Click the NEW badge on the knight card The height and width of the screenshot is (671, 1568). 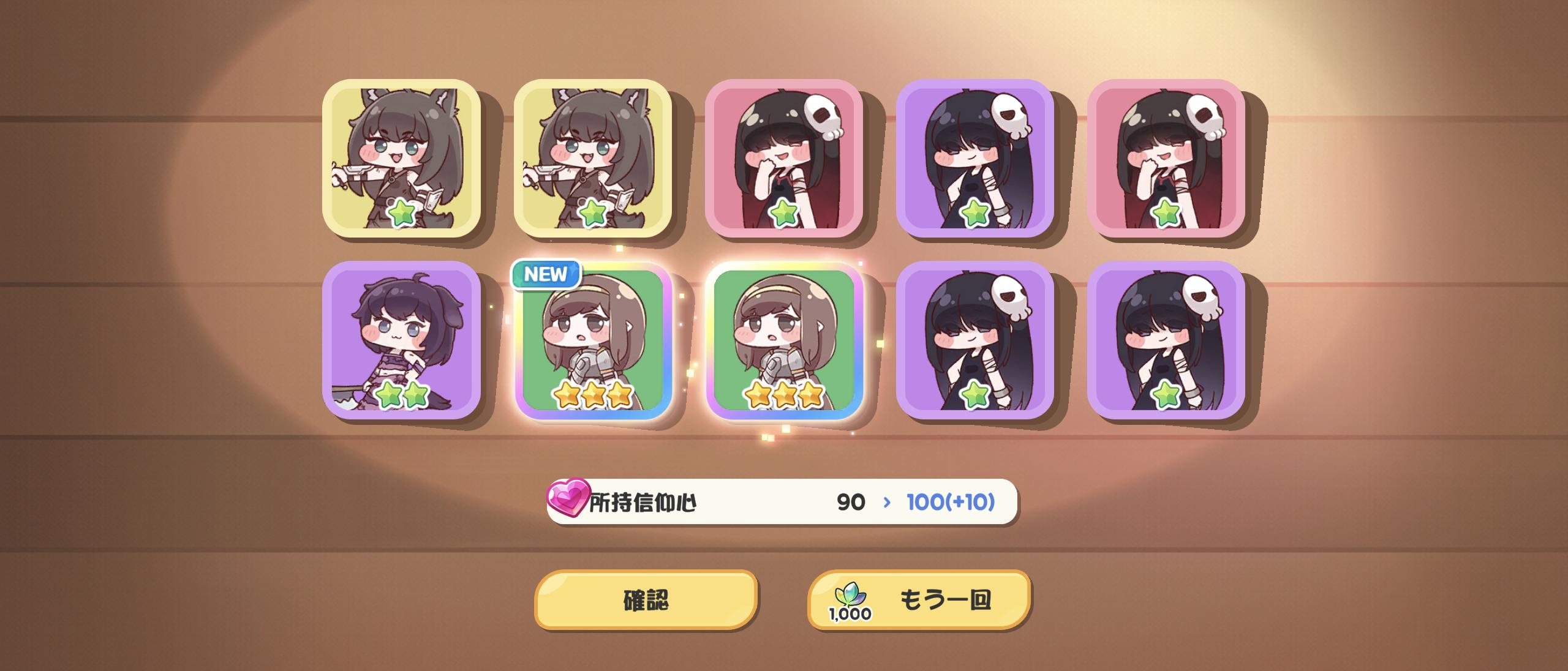point(546,274)
